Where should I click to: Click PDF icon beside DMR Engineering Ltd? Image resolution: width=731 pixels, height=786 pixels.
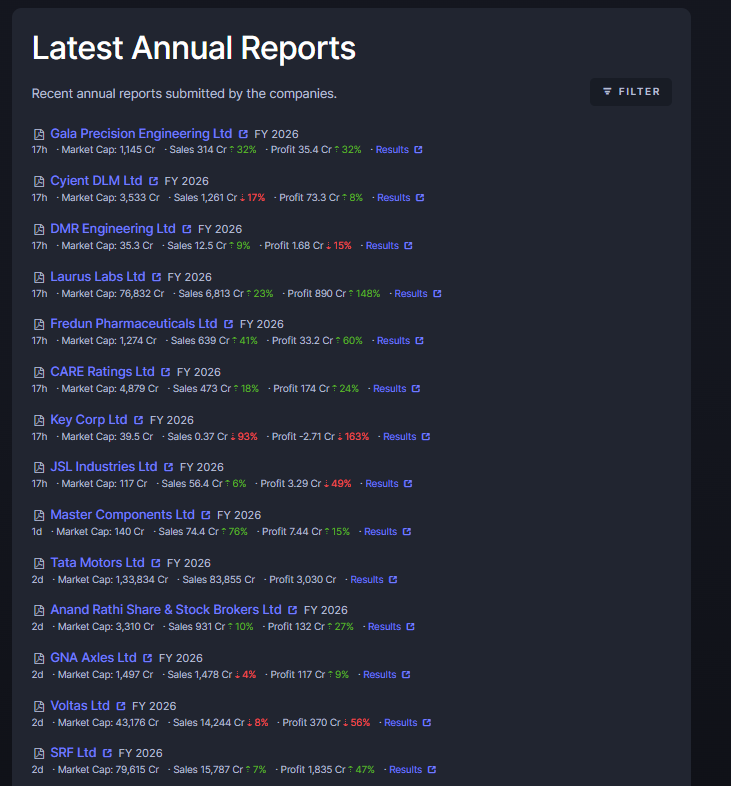point(39,230)
